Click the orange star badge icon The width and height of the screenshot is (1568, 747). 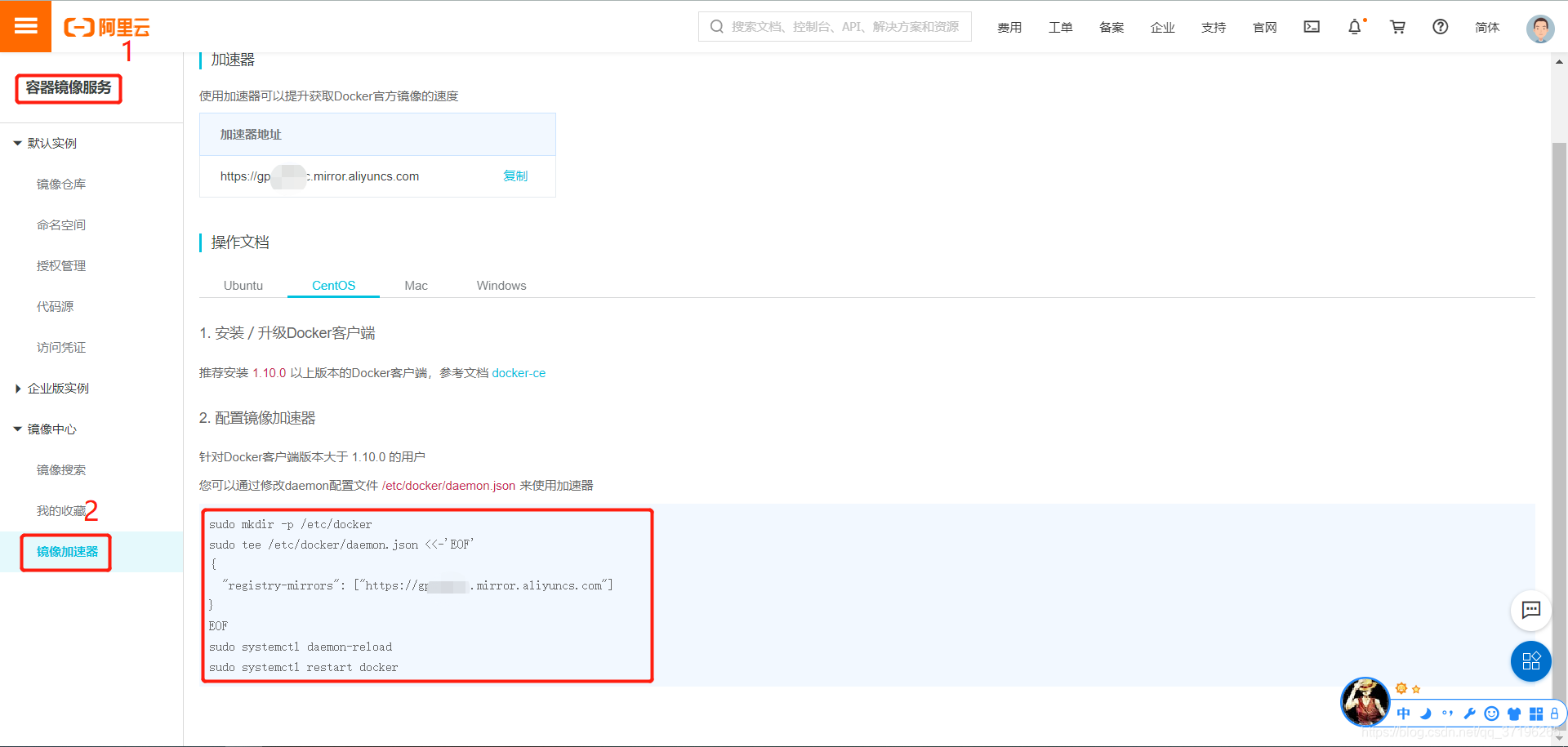coord(1416,689)
